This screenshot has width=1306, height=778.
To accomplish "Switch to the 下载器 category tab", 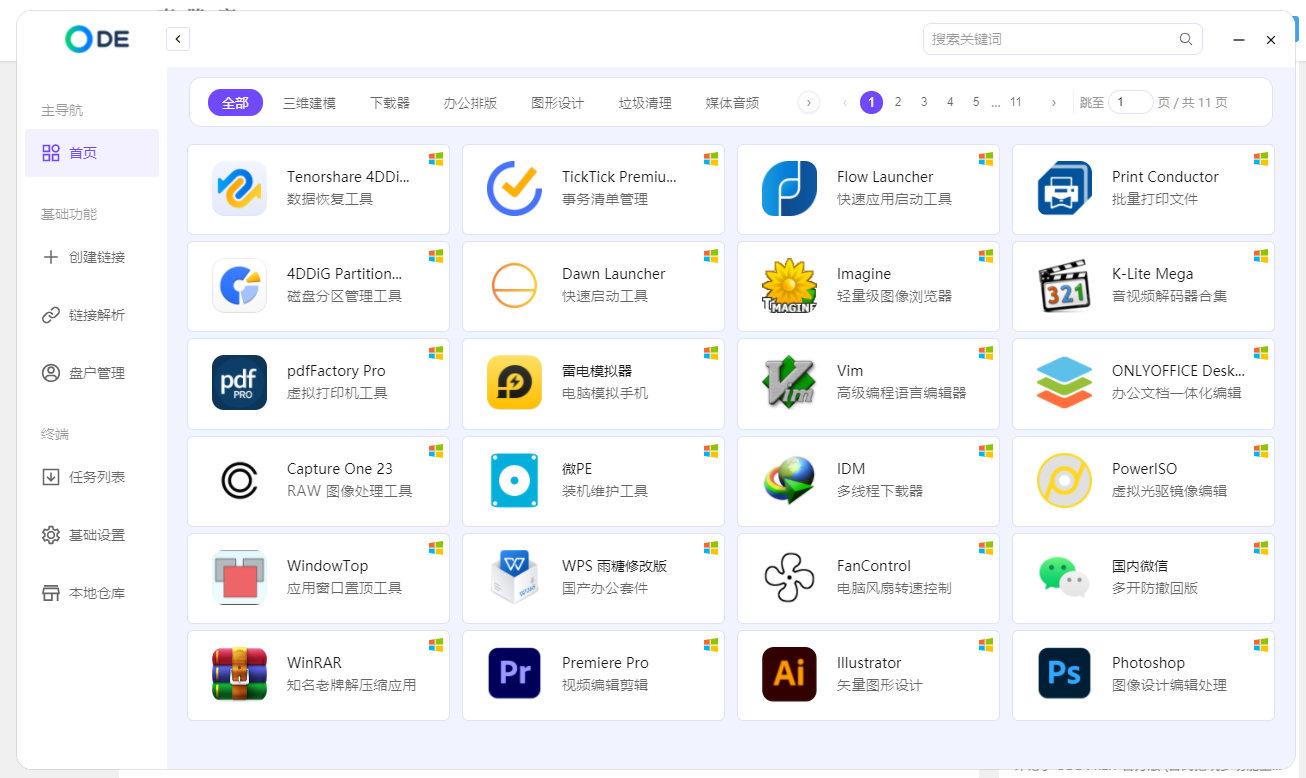I will 390,102.
